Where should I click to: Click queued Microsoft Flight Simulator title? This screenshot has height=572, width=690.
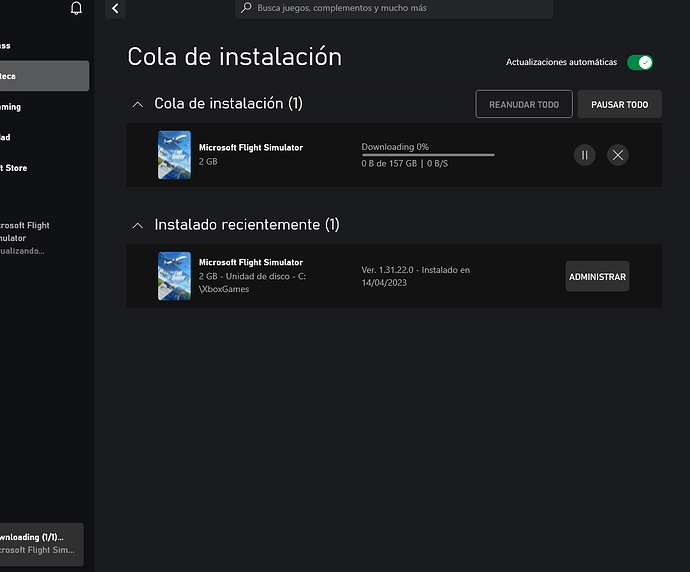[251, 147]
